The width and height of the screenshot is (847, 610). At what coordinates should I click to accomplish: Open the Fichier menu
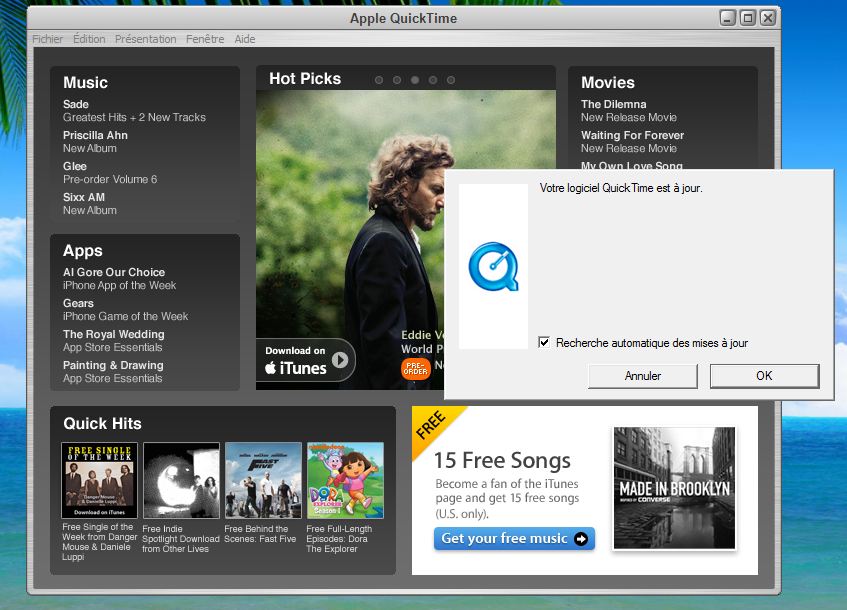(x=48, y=39)
